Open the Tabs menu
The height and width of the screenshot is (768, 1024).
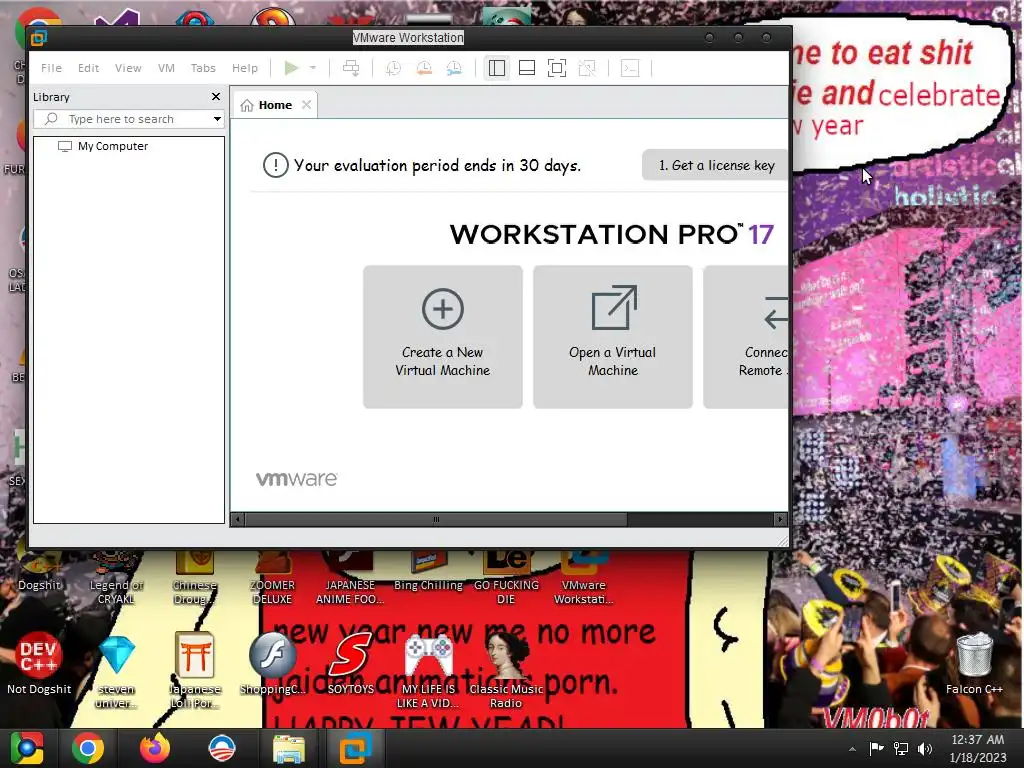click(203, 68)
